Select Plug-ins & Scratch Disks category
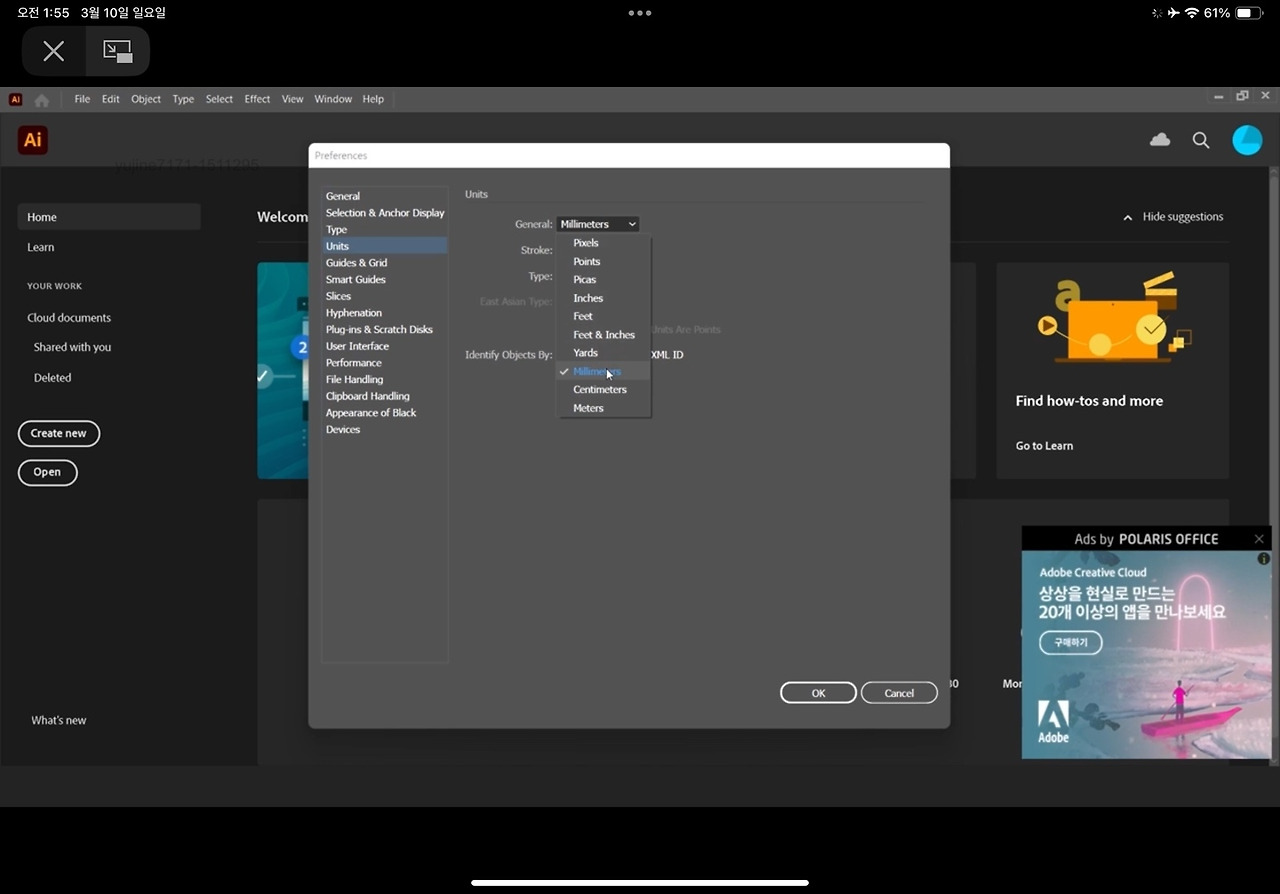The width and height of the screenshot is (1280, 894). click(384, 329)
